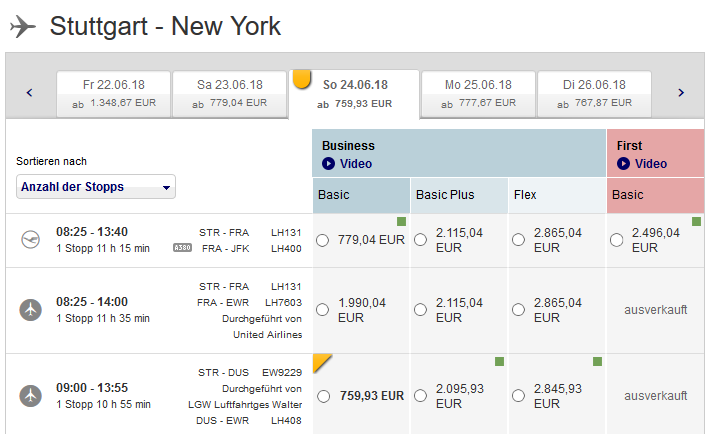Go to earlier dates with left arrow
This screenshot has height=434, width=706.
(x=30, y=93)
